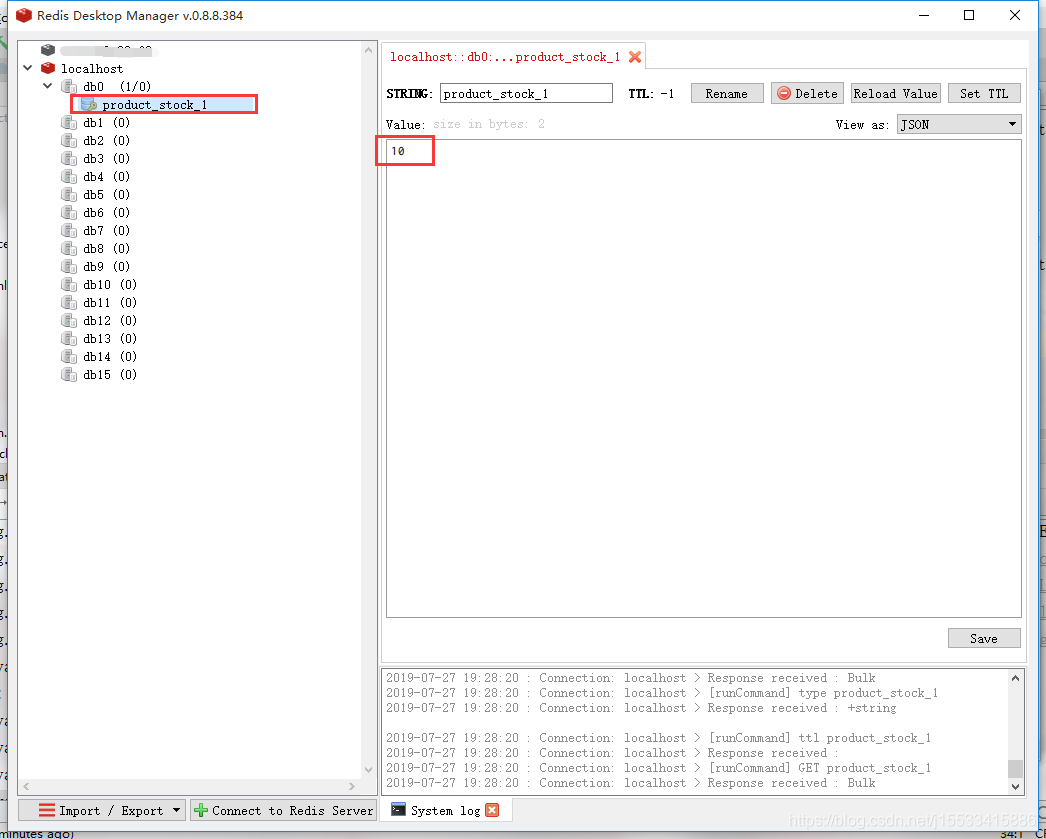Click the tree horizontal scroll left arrow
The image size is (1046, 839).
point(27,786)
